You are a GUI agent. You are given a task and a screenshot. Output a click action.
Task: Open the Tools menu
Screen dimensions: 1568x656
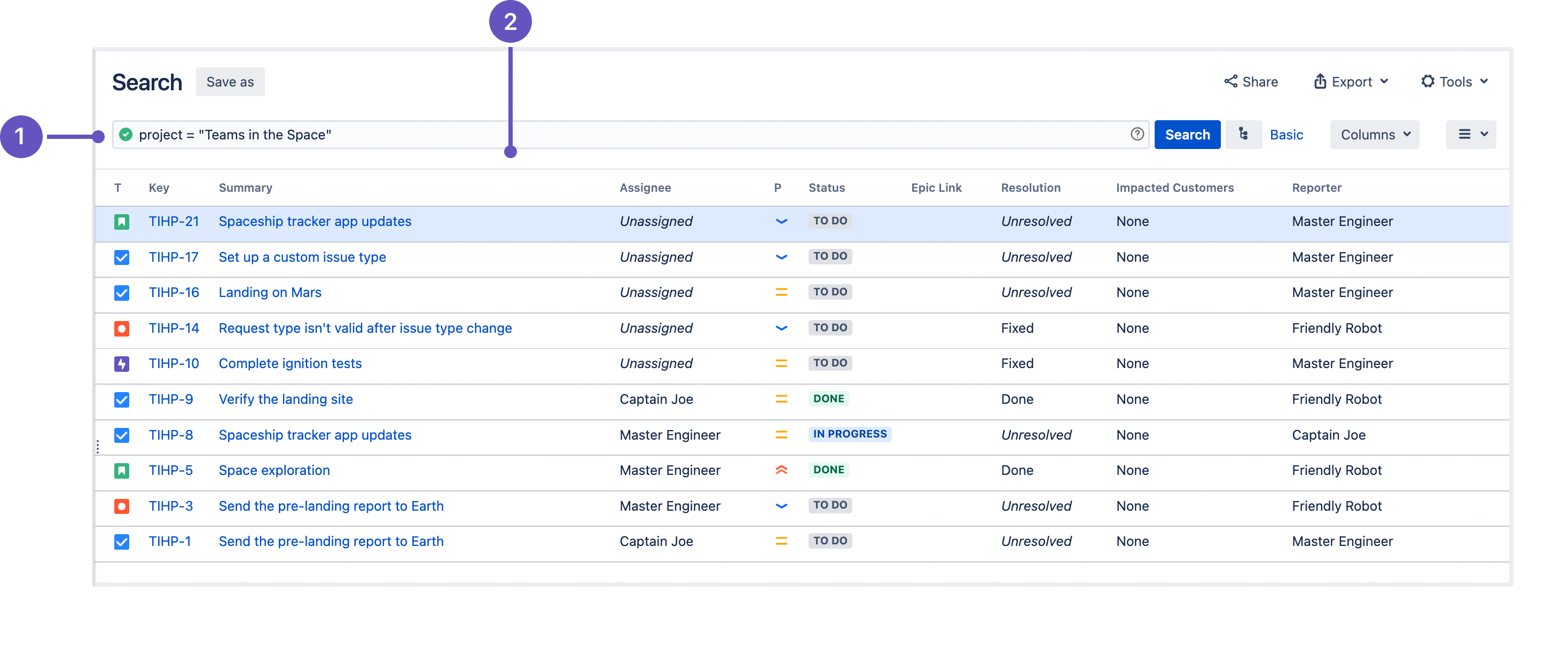tap(1454, 81)
